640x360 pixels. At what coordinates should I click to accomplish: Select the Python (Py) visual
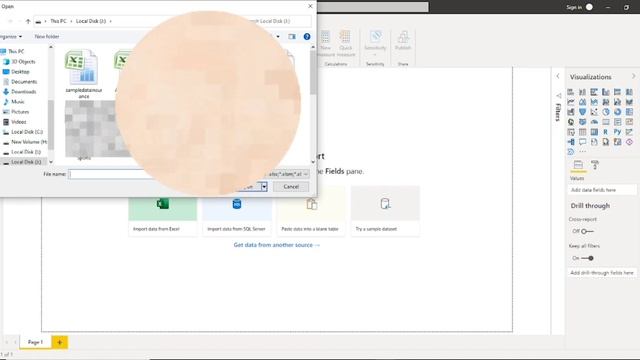point(618,132)
